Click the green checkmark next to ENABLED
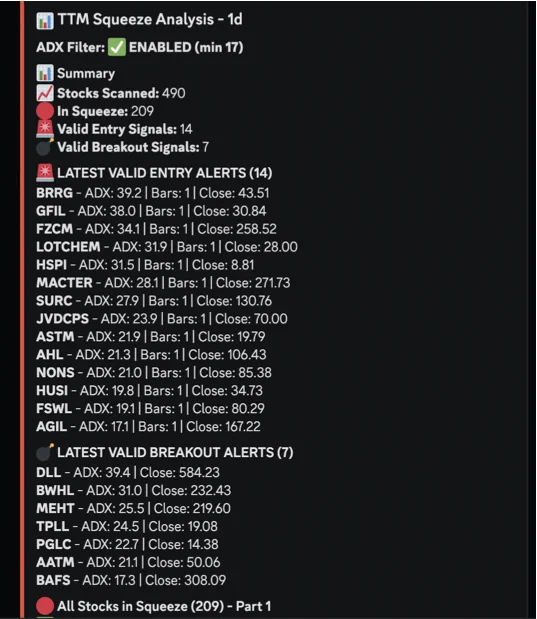Screen dimensions: 537x619 117,47
